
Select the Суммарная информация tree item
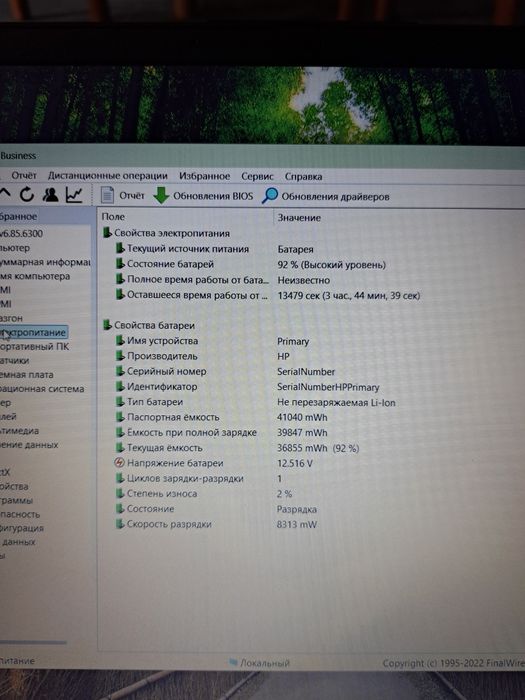[45, 262]
